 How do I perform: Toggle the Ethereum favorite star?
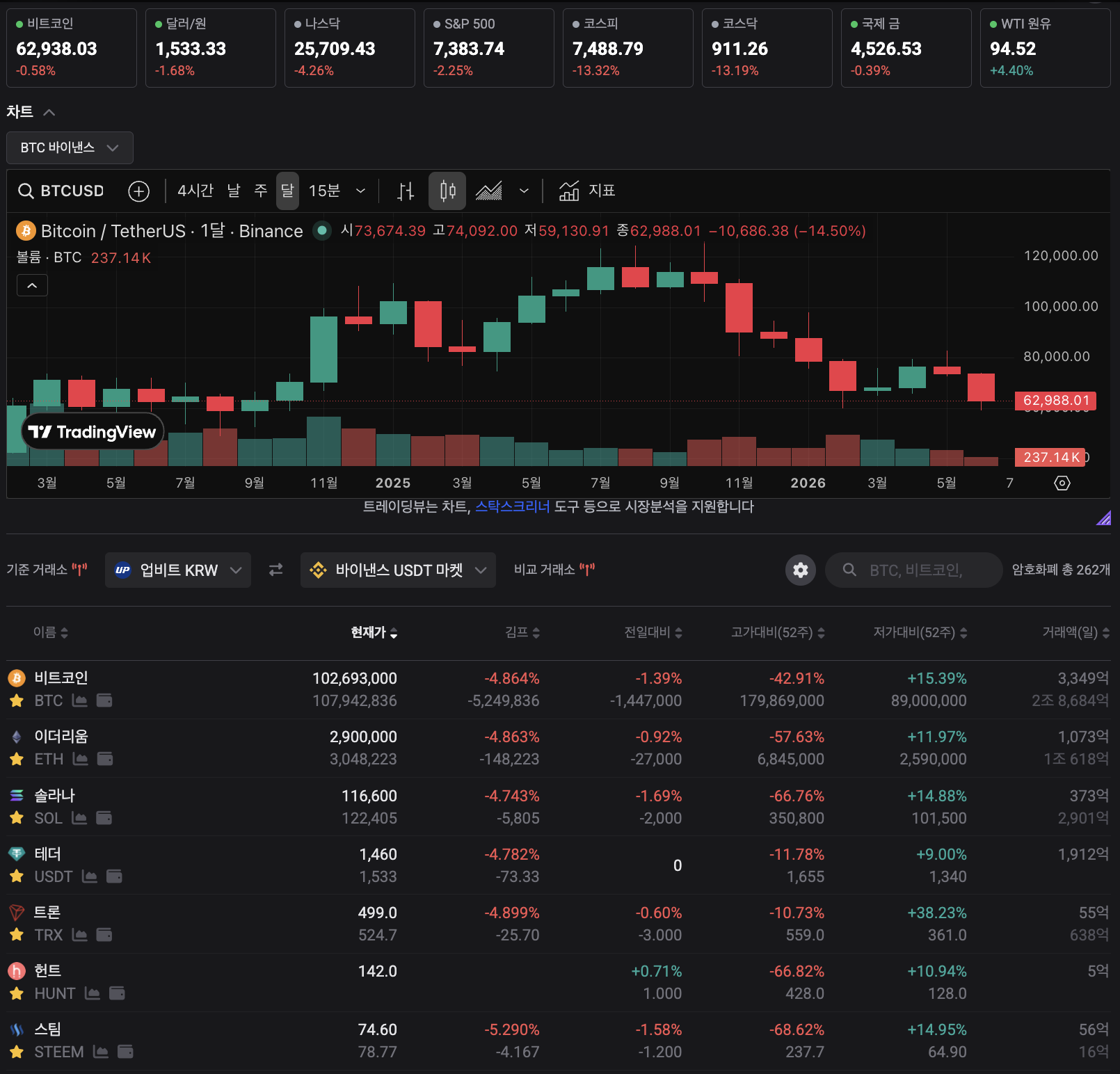pyautogui.click(x=17, y=759)
